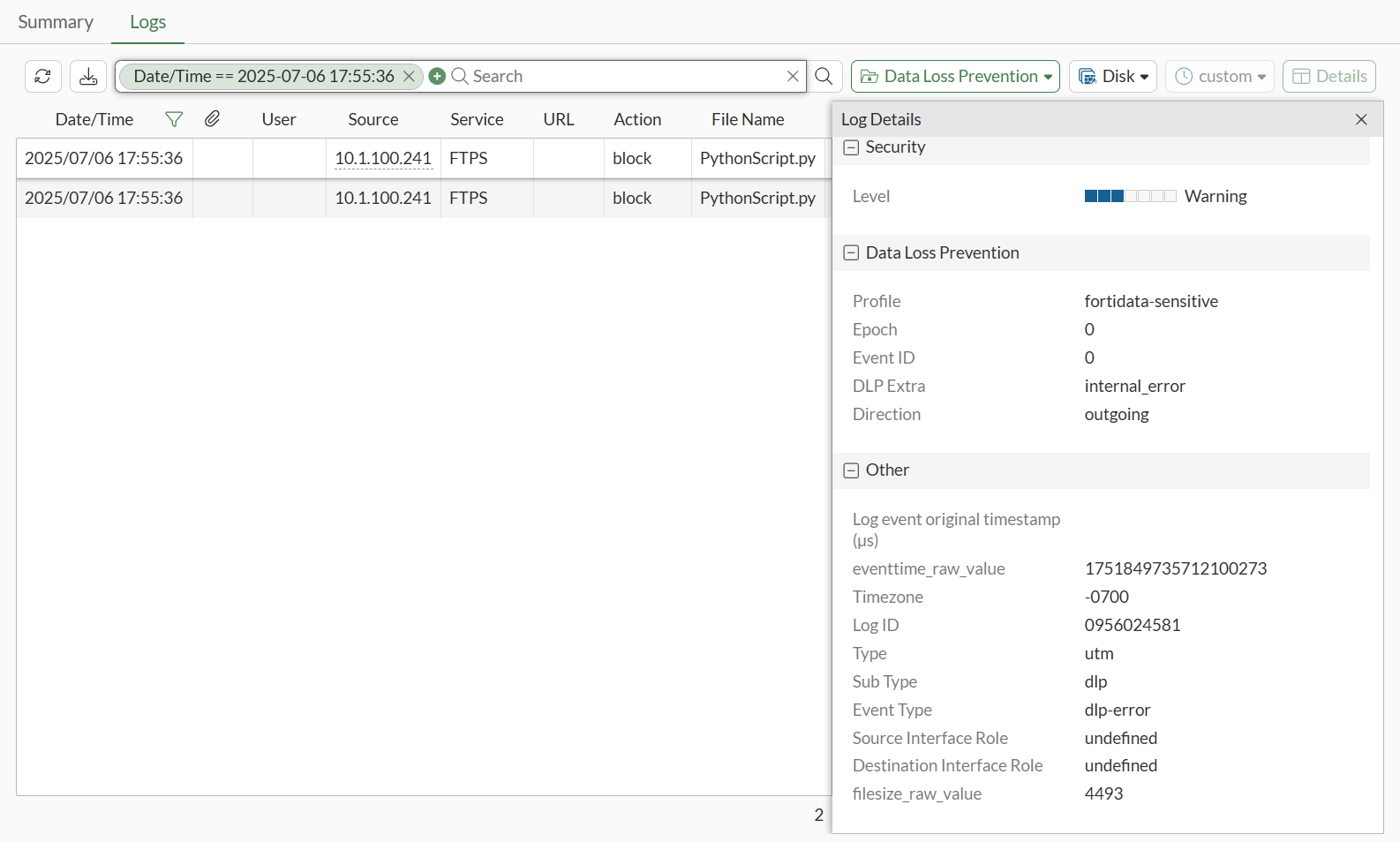
Task: Remove the Date/Time filter chip
Action: [409, 77]
